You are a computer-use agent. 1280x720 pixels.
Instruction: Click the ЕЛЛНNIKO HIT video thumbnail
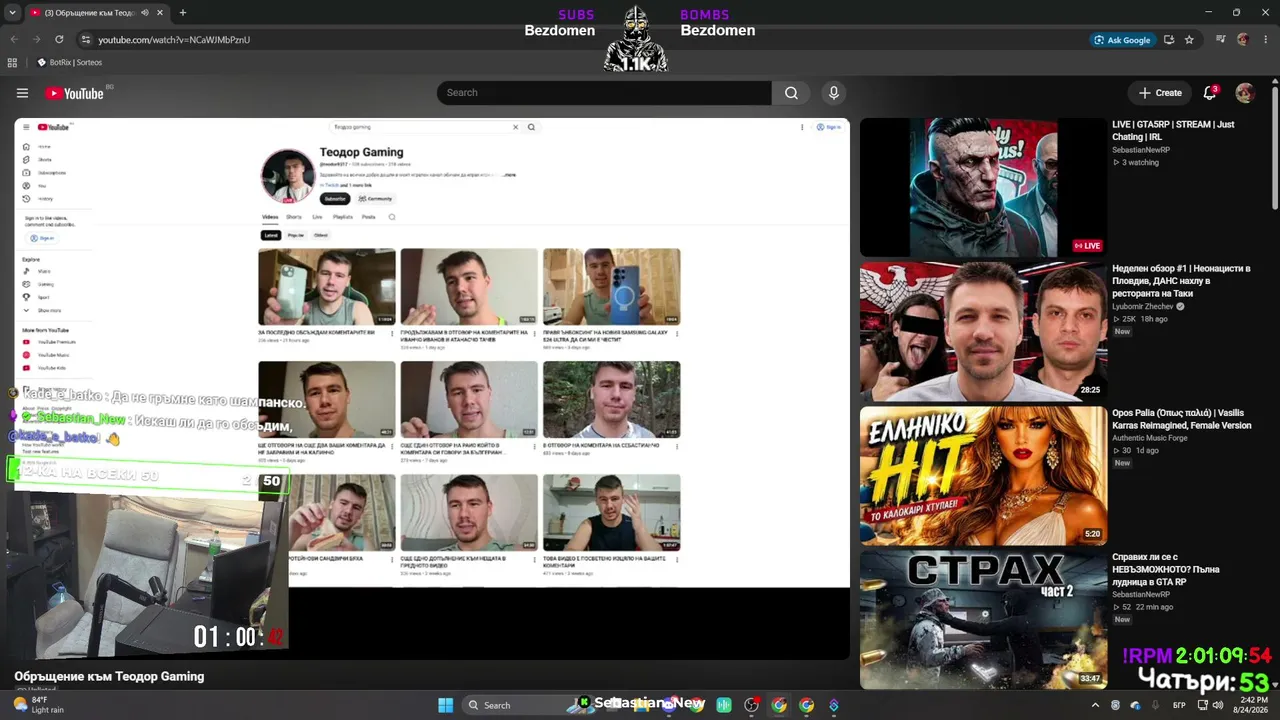(x=983, y=476)
